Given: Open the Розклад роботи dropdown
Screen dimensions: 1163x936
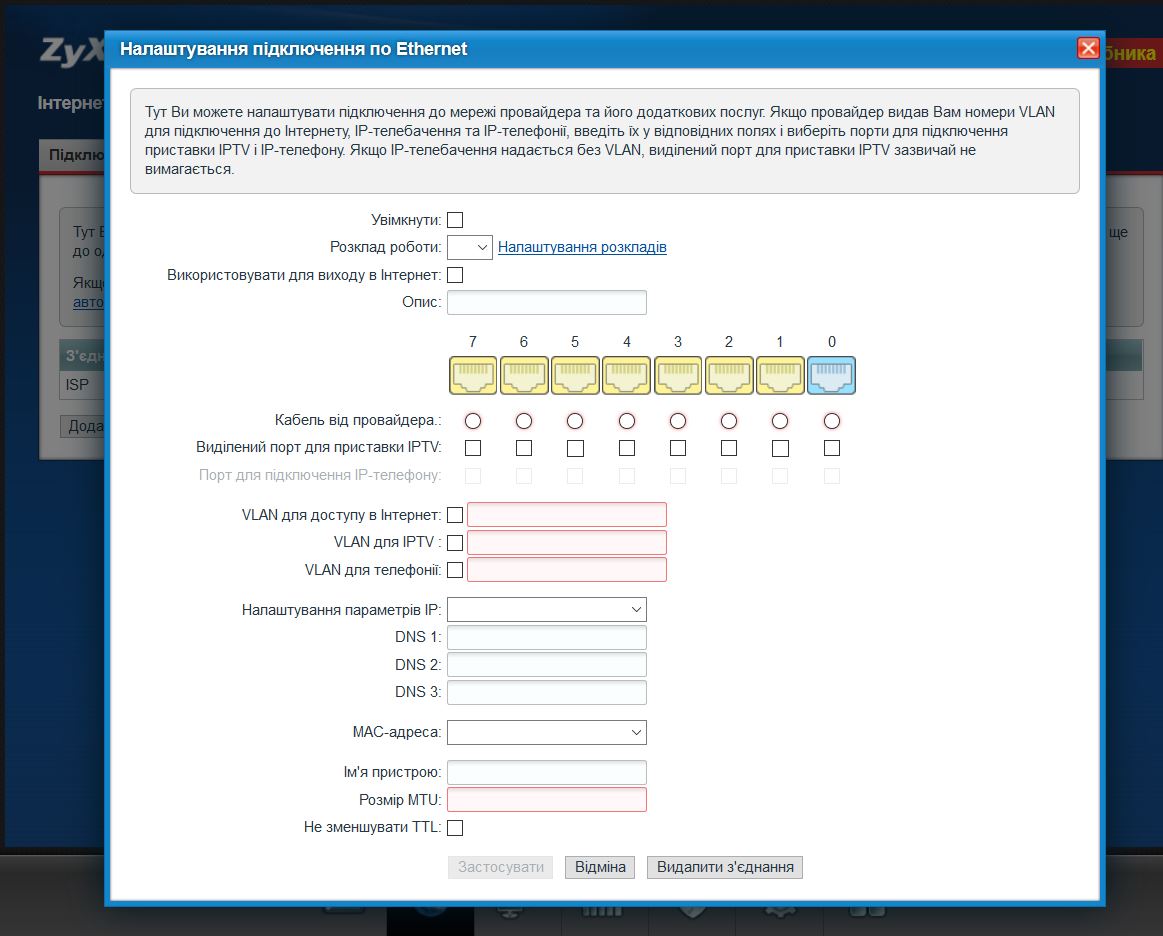Looking at the screenshot, I should (470, 248).
